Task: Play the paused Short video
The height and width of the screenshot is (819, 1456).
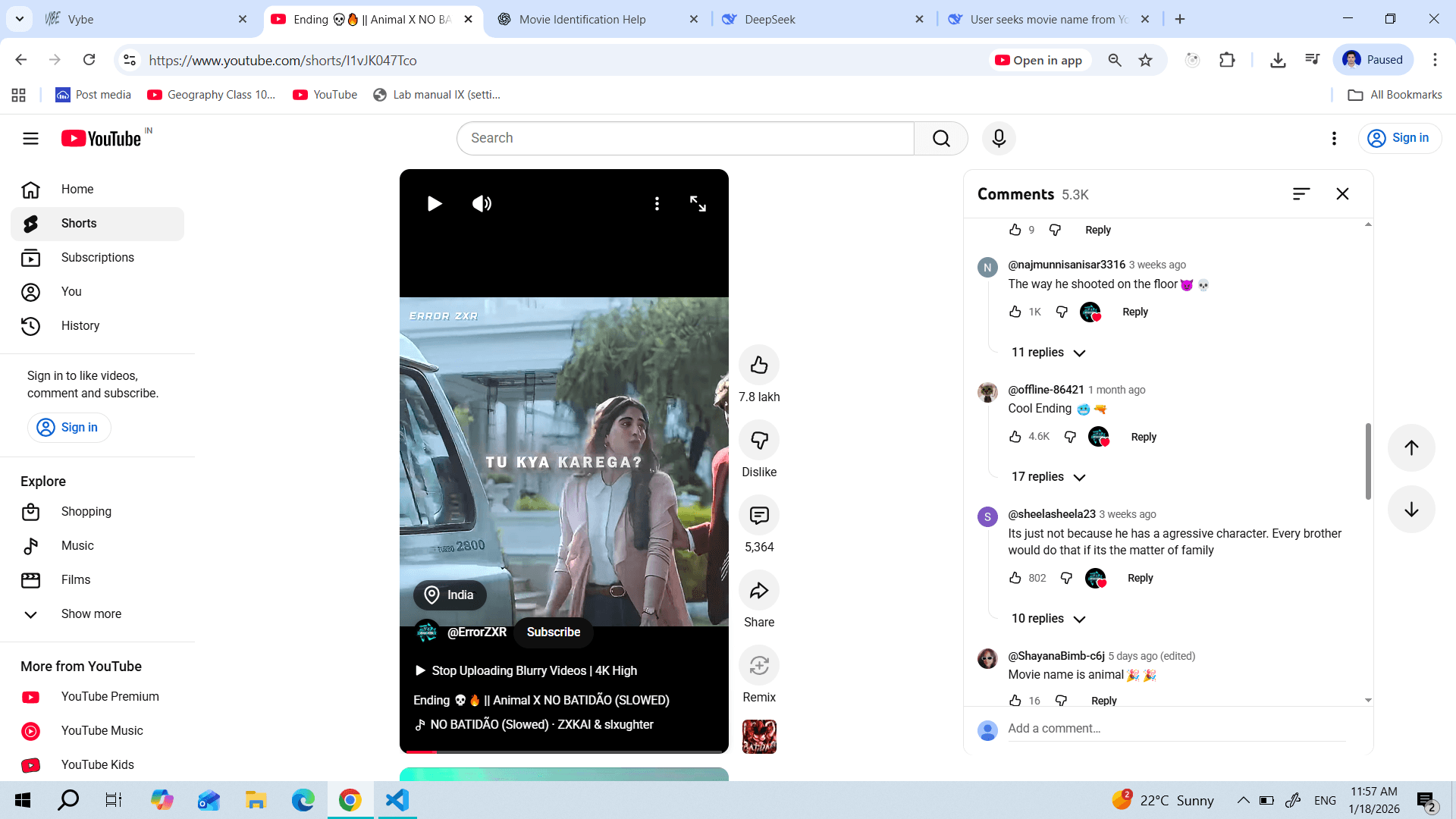Action: [435, 203]
